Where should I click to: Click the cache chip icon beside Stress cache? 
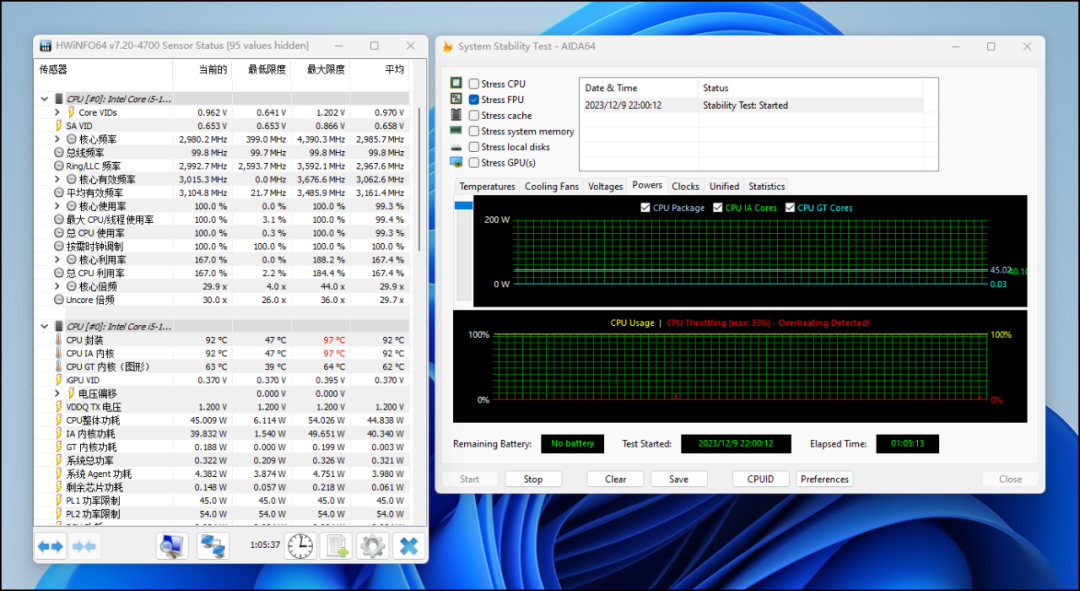tap(456, 115)
